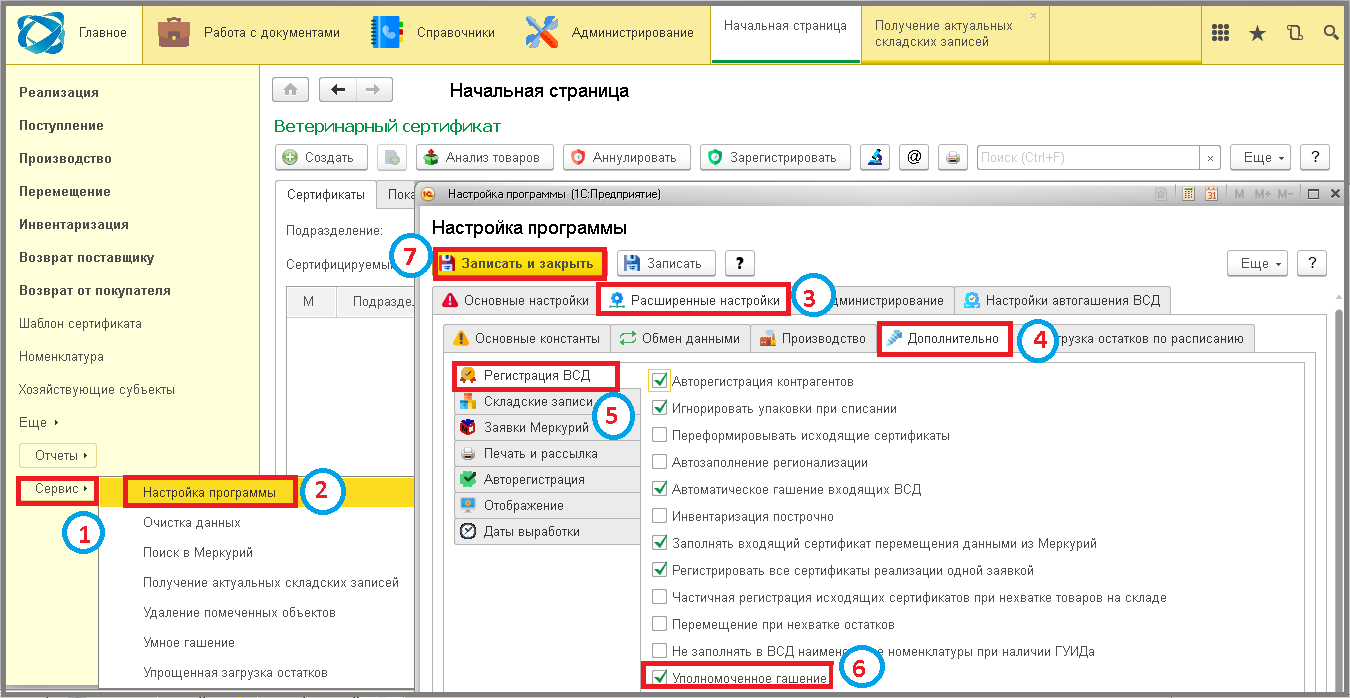Screen dimensions: 1350x698
Task: Toggle Авторегистрация контрагентов checkbox
Action: pos(660,381)
